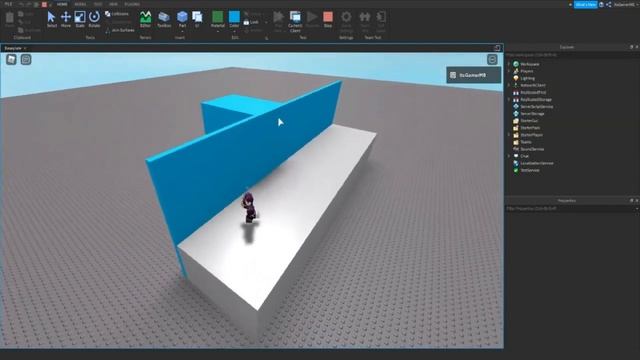This screenshot has height=360, width=640.
Task: Switch to the TEST ribbon tab
Action: [98, 4]
